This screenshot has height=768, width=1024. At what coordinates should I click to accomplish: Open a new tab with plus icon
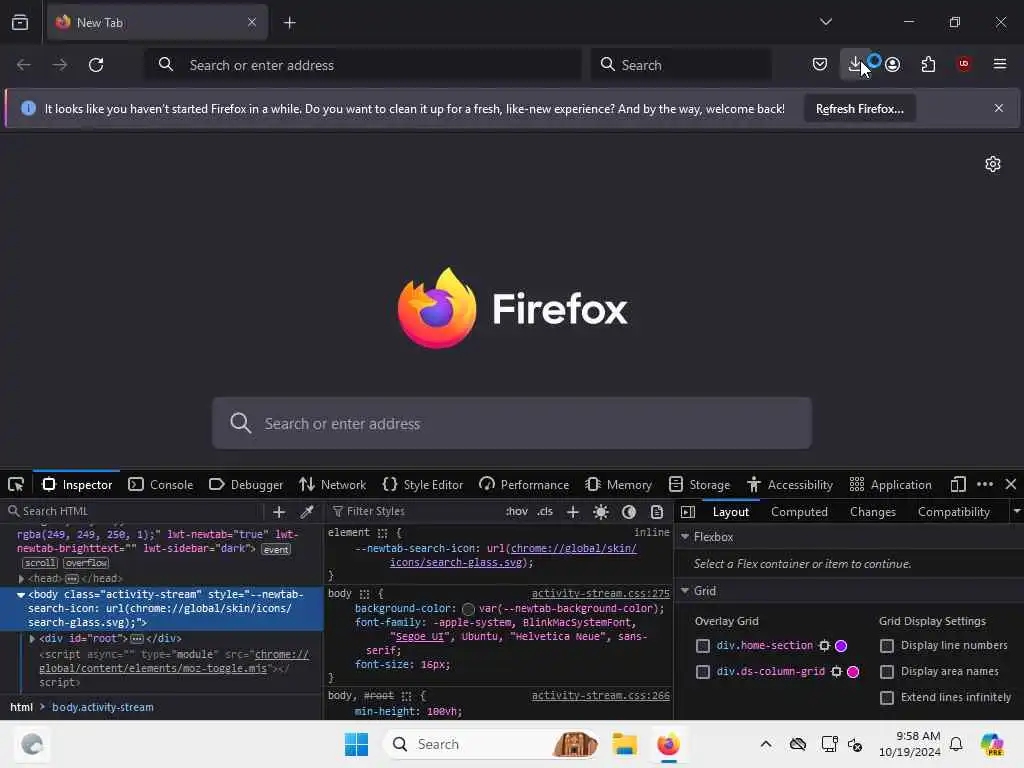pyautogui.click(x=289, y=23)
